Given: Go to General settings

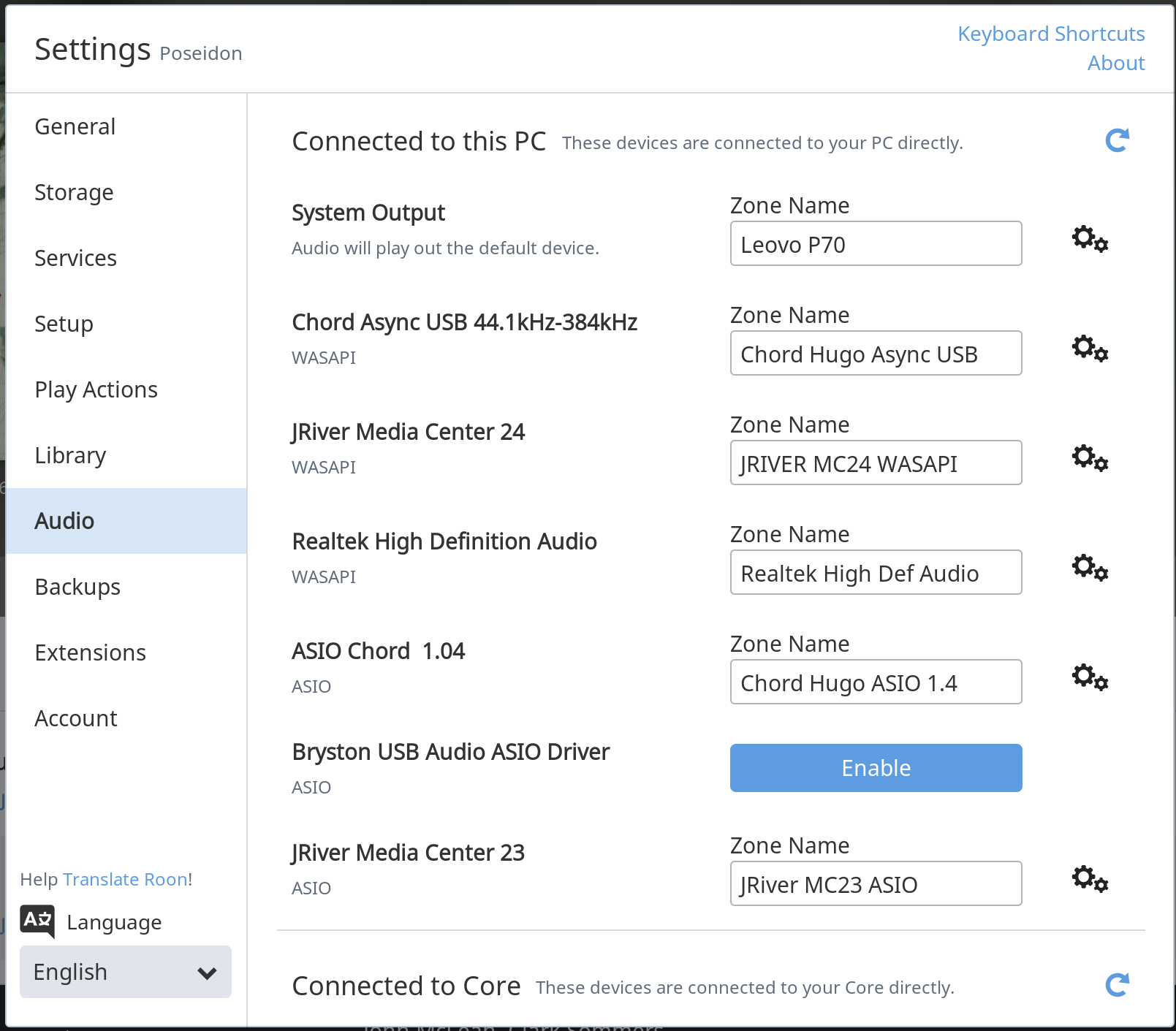Looking at the screenshot, I should (x=126, y=126).
